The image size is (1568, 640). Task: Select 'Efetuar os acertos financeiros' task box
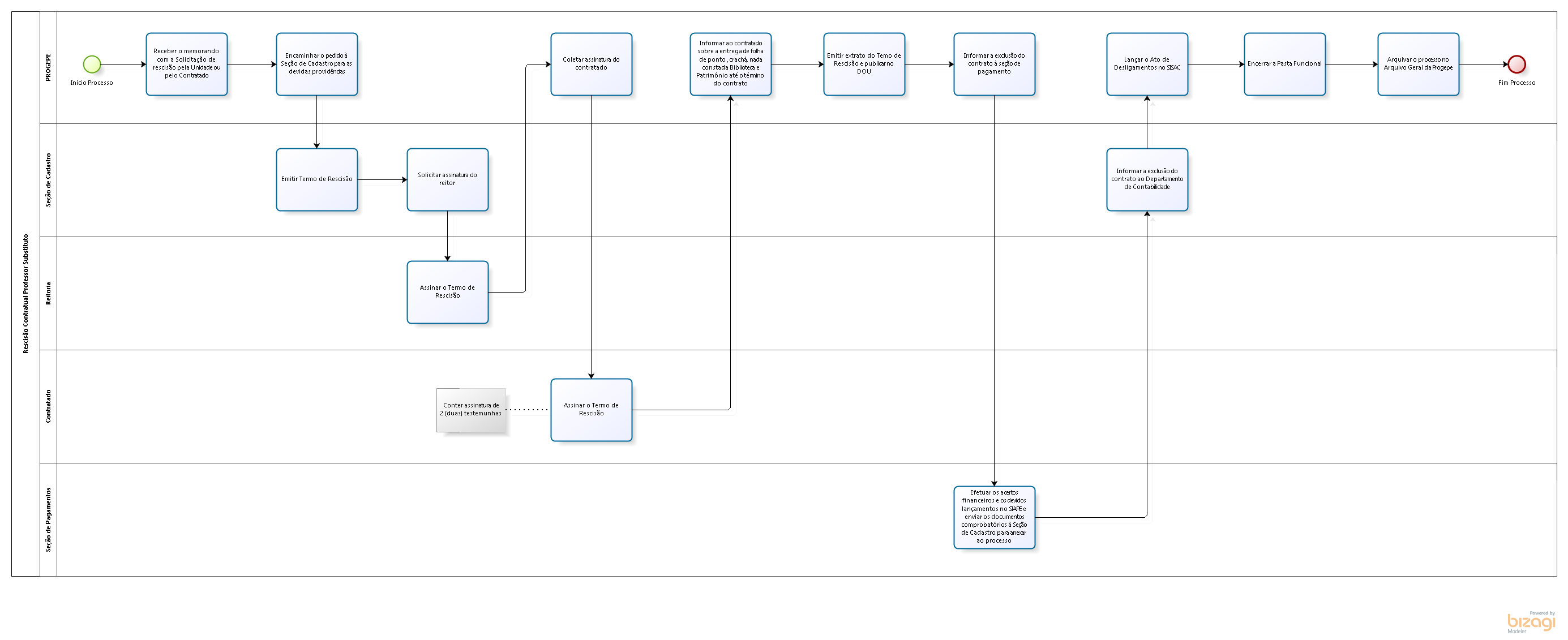tap(994, 517)
